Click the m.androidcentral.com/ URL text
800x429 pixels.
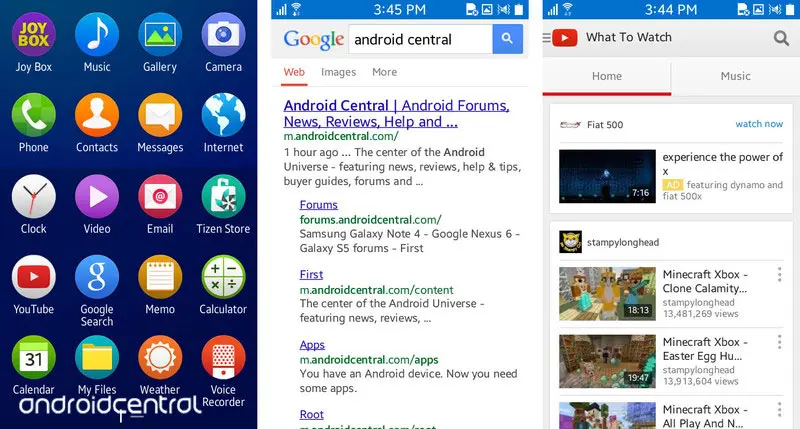click(341, 136)
